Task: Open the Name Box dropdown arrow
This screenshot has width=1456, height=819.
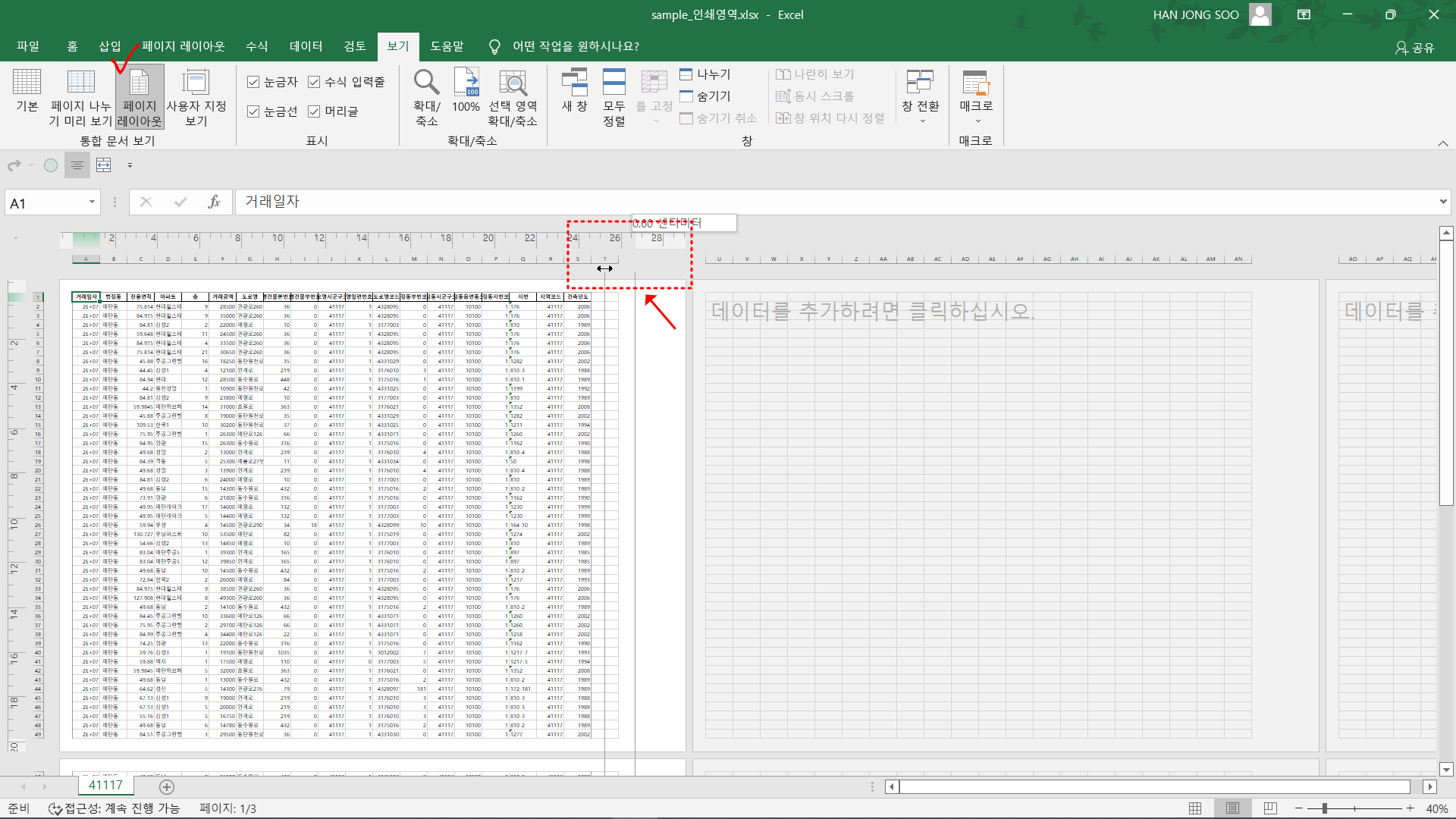Action: (x=92, y=202)
